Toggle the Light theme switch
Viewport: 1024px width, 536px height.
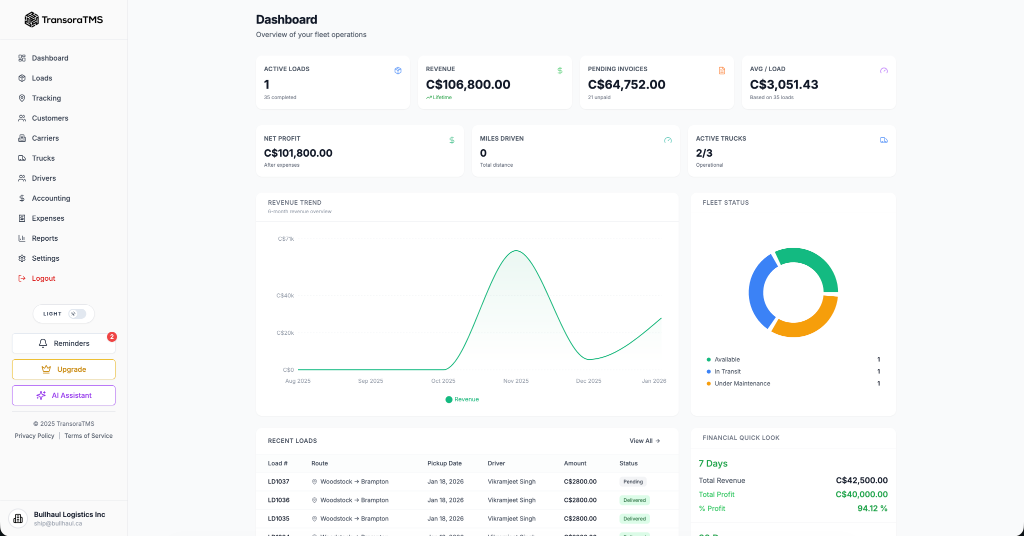pyautogui.click(x=77, y=314)
